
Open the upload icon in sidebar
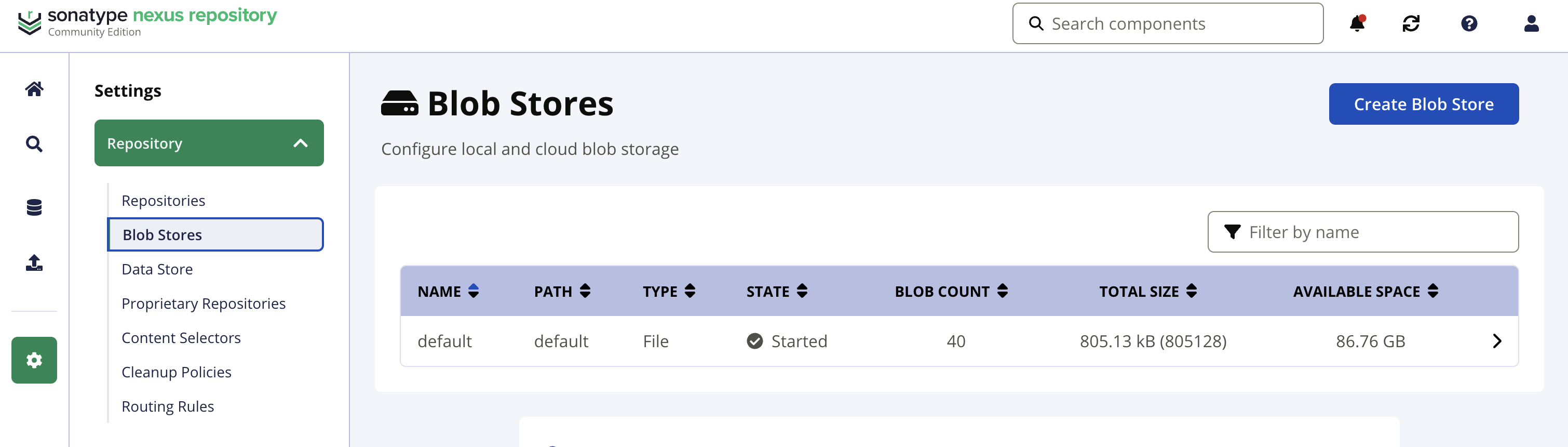coord(34,262)
